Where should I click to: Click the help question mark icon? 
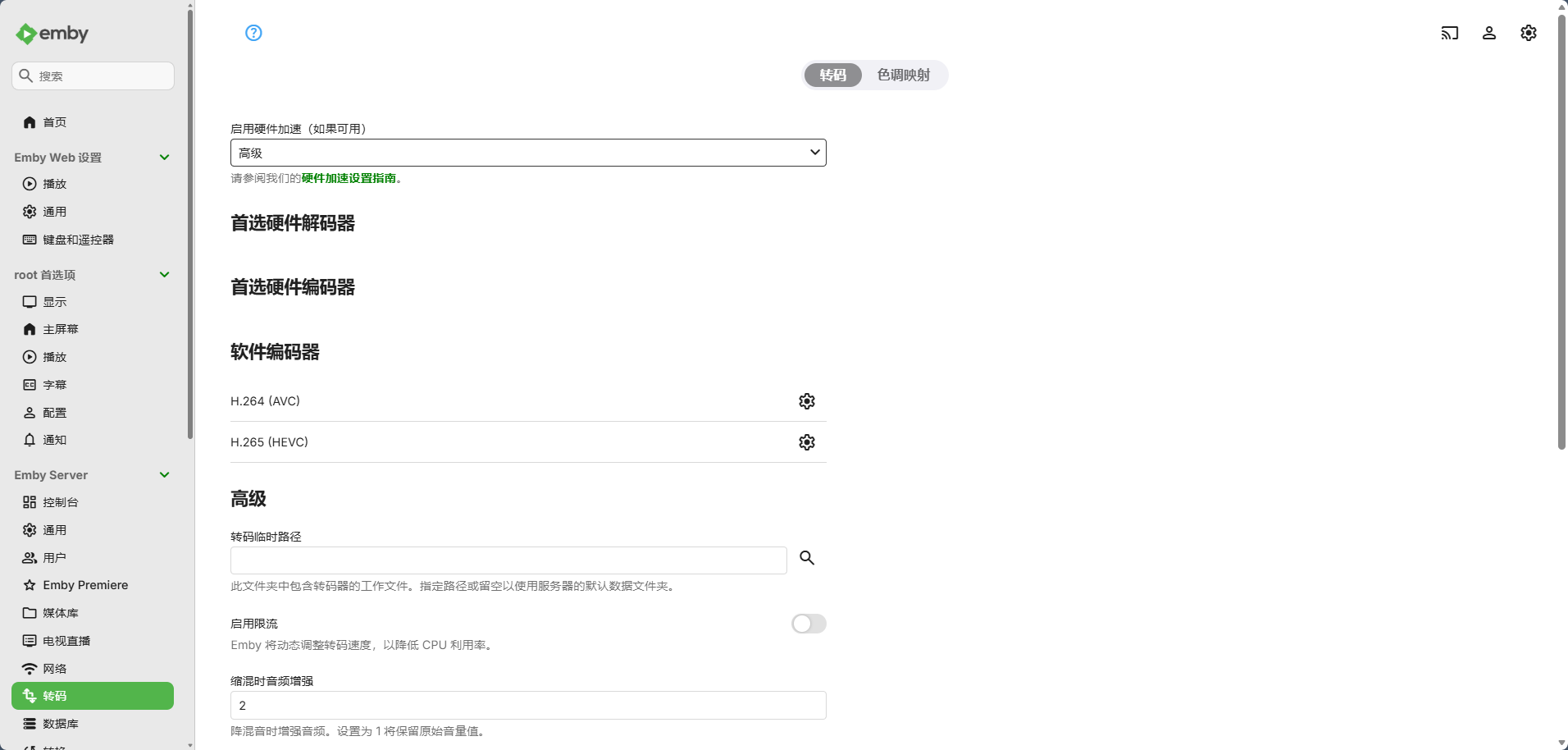point(253,33)
